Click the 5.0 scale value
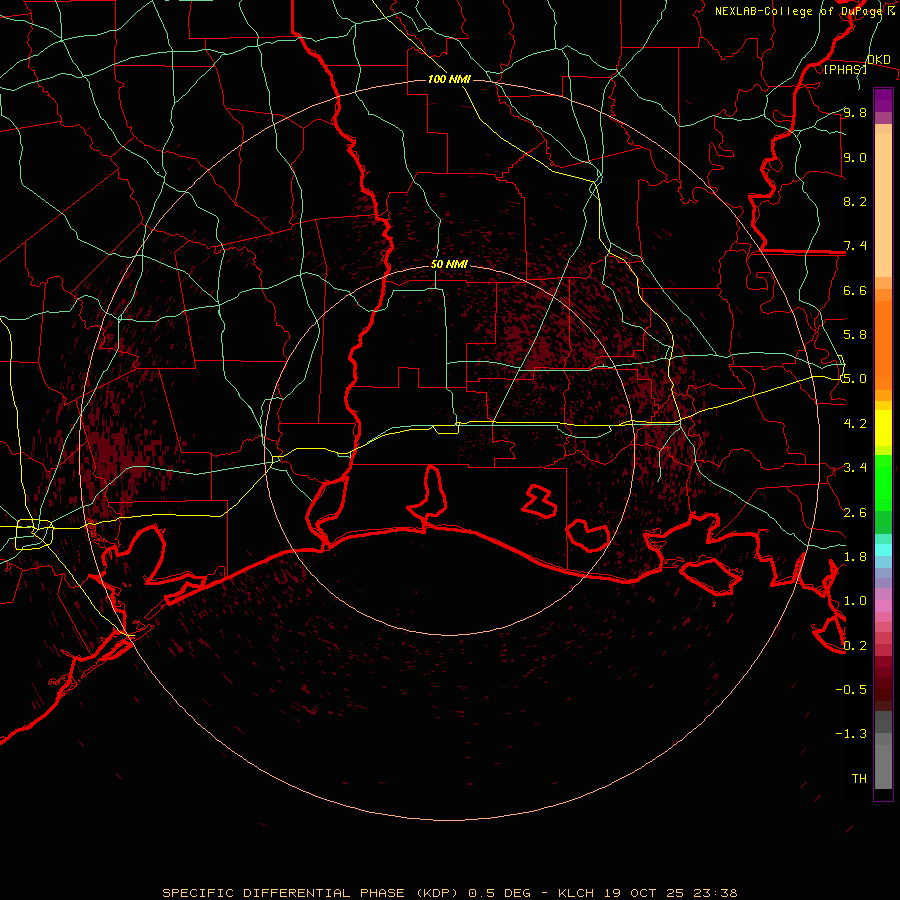The height and width of the screenshot is (900, 900). tap(855, 379)
